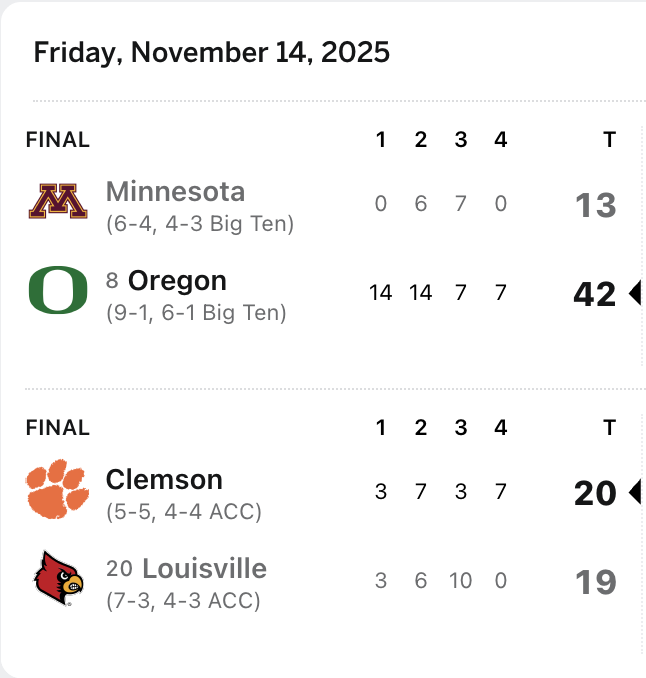This screenshot has width=646, height=678.
Task: Click Oregon's record (9-1, 6-1 Big Ten)
Action: (x=196, y=313)
